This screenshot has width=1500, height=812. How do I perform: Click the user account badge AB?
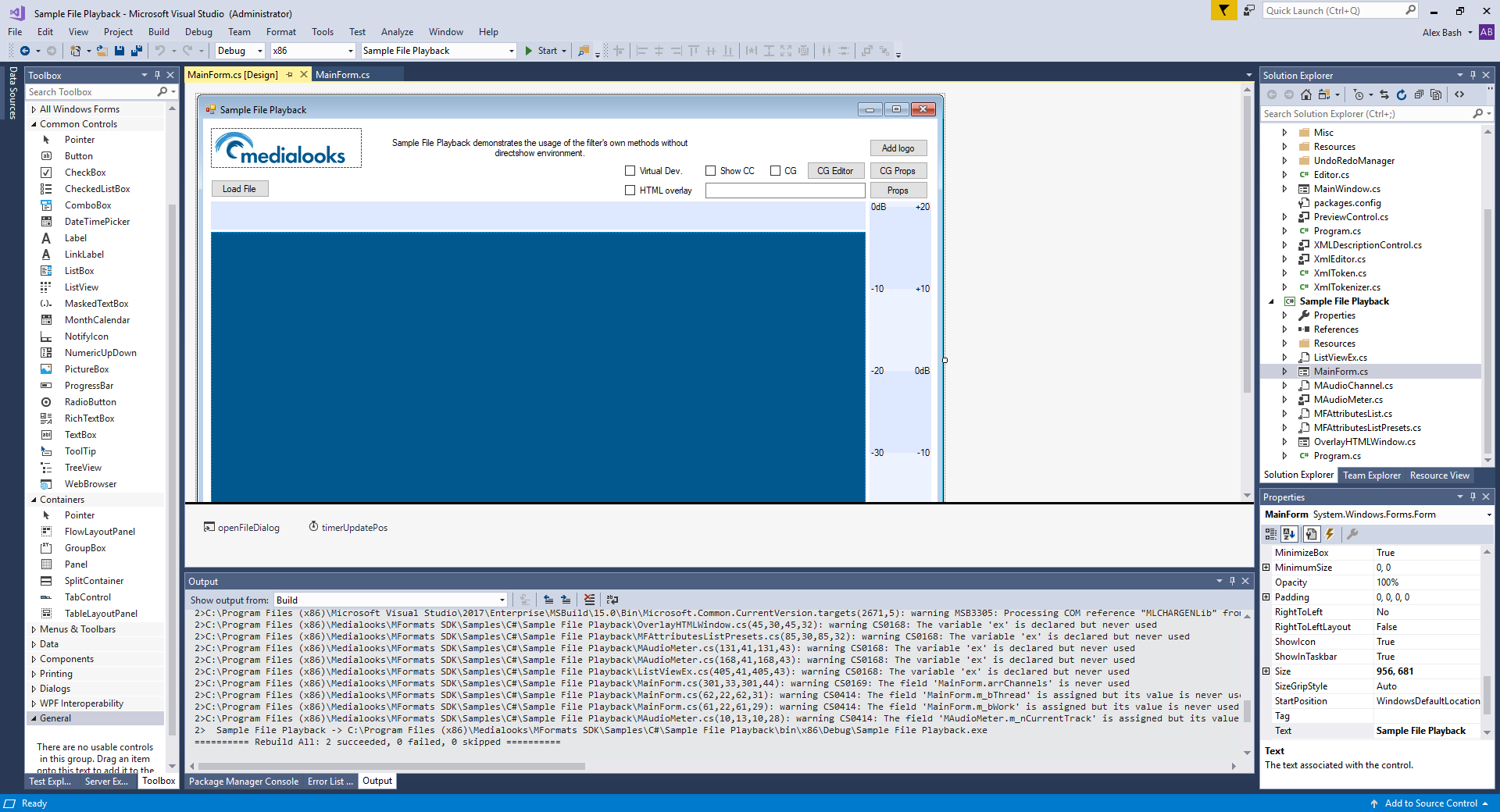tap(1487, 32)
